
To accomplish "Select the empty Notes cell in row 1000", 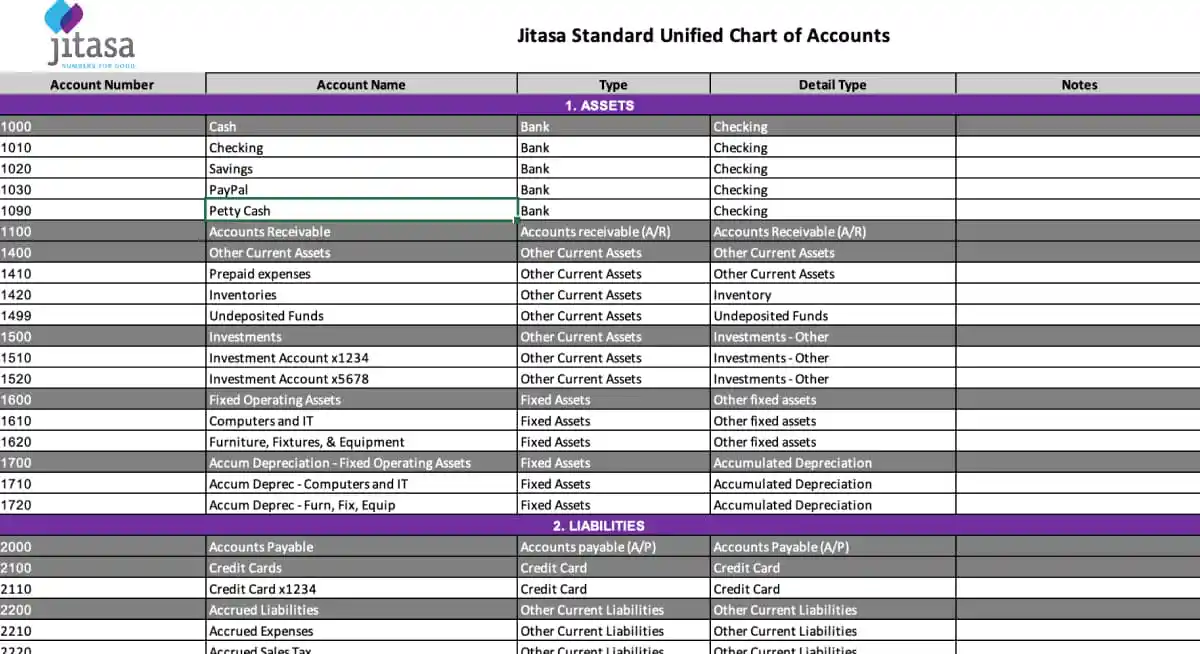I will coord(1078,127).
